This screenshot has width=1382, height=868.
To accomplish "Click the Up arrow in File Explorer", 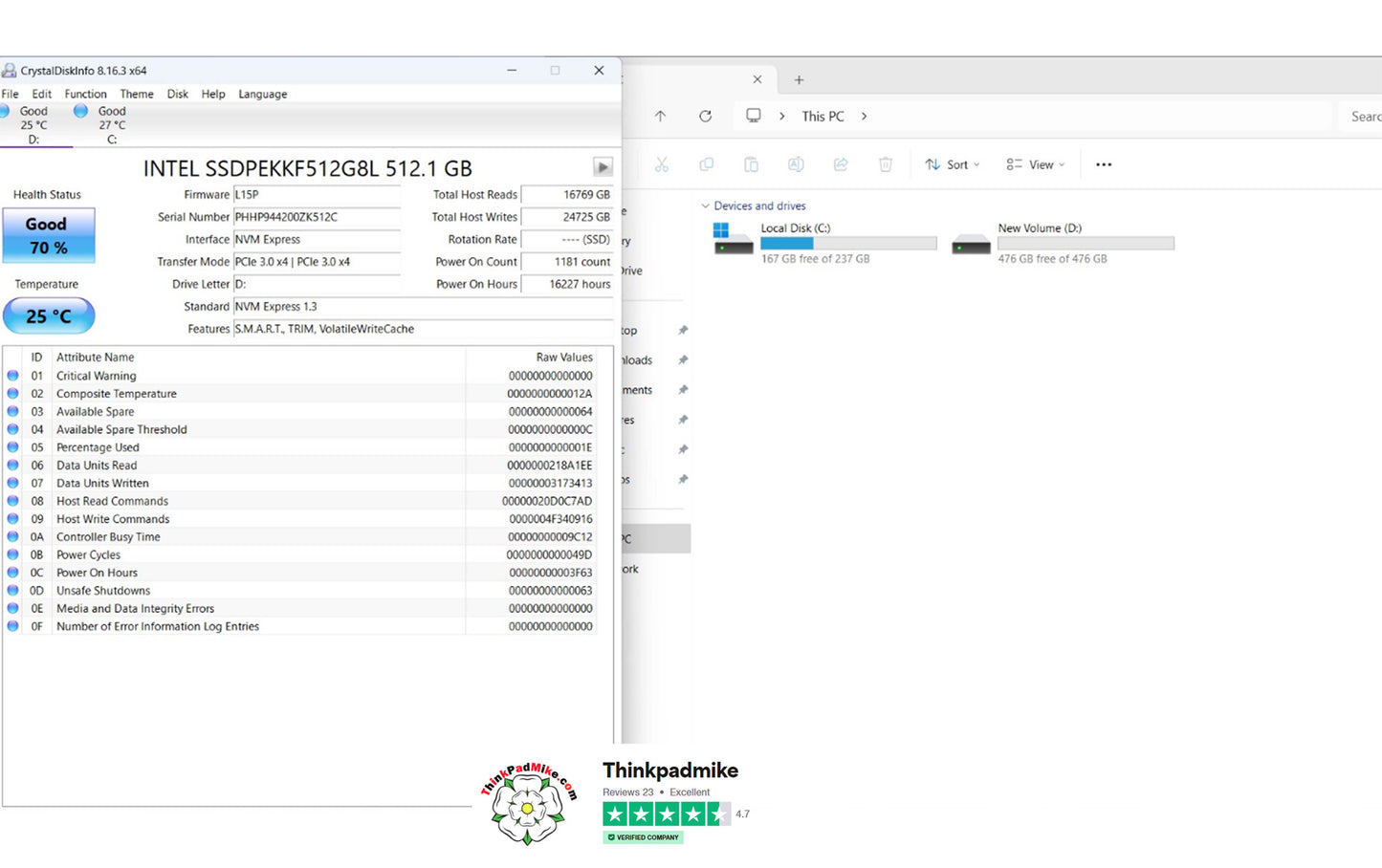I will 660,116.
